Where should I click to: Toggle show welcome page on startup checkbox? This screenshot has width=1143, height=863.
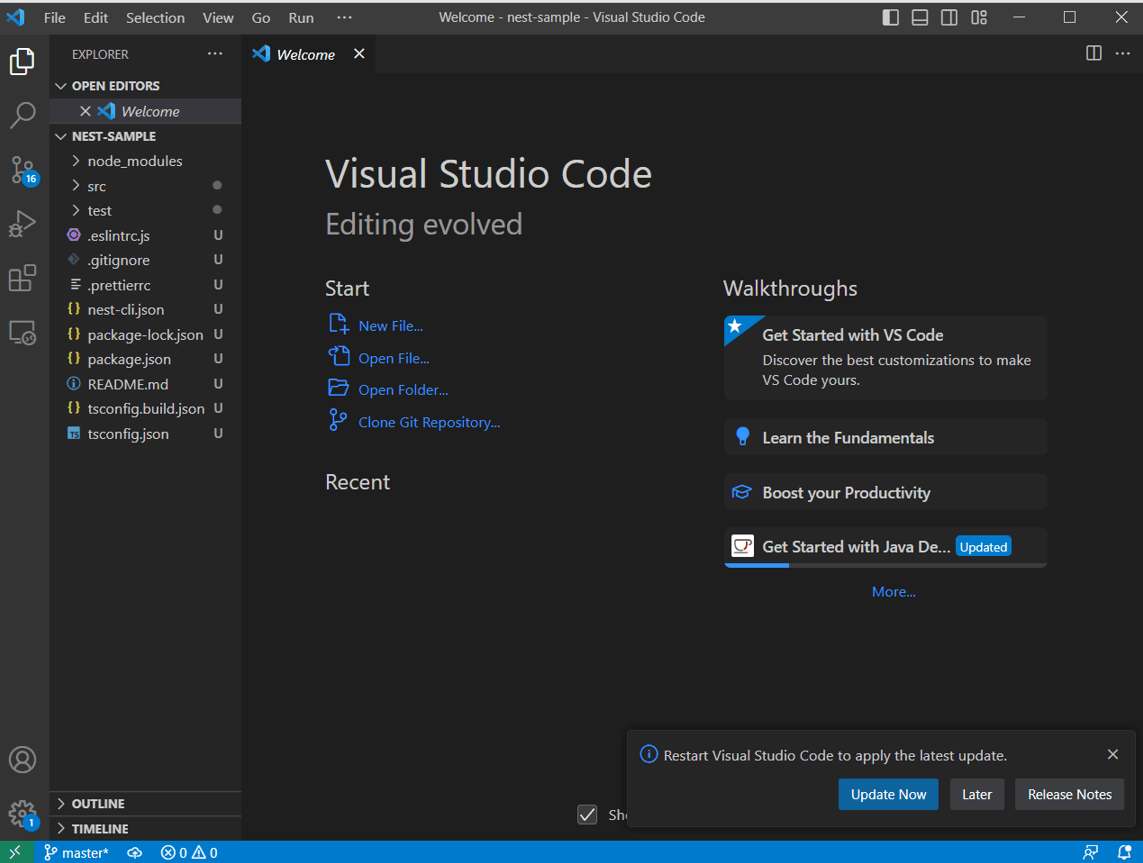[x=587, y=814]
